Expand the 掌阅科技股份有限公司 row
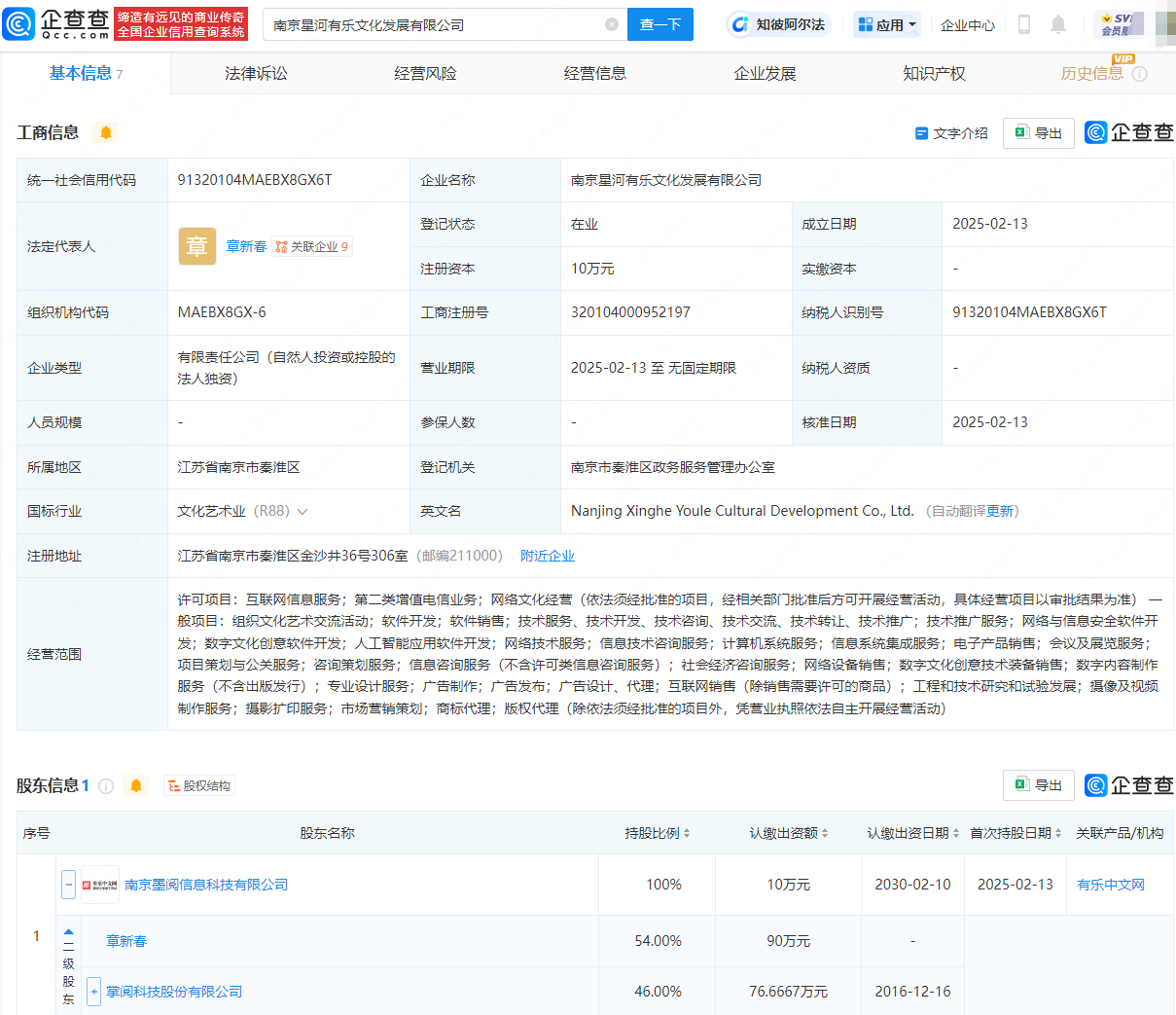Screen dimensions: 1176x1015 click(93, 992)
